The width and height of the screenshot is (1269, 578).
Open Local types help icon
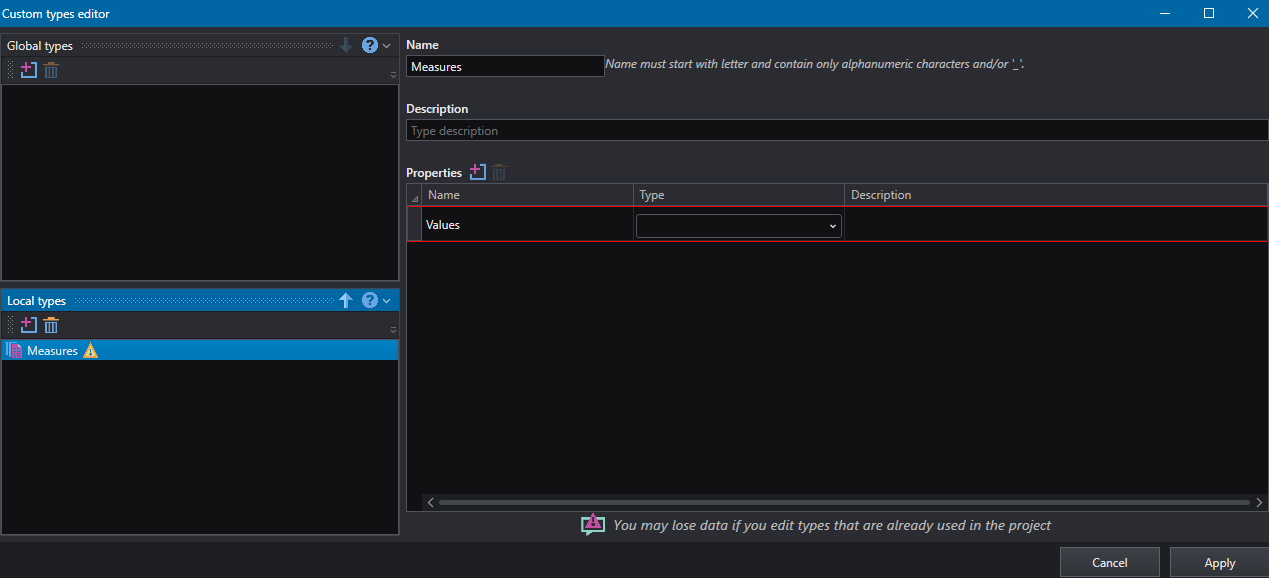point(370,300)
